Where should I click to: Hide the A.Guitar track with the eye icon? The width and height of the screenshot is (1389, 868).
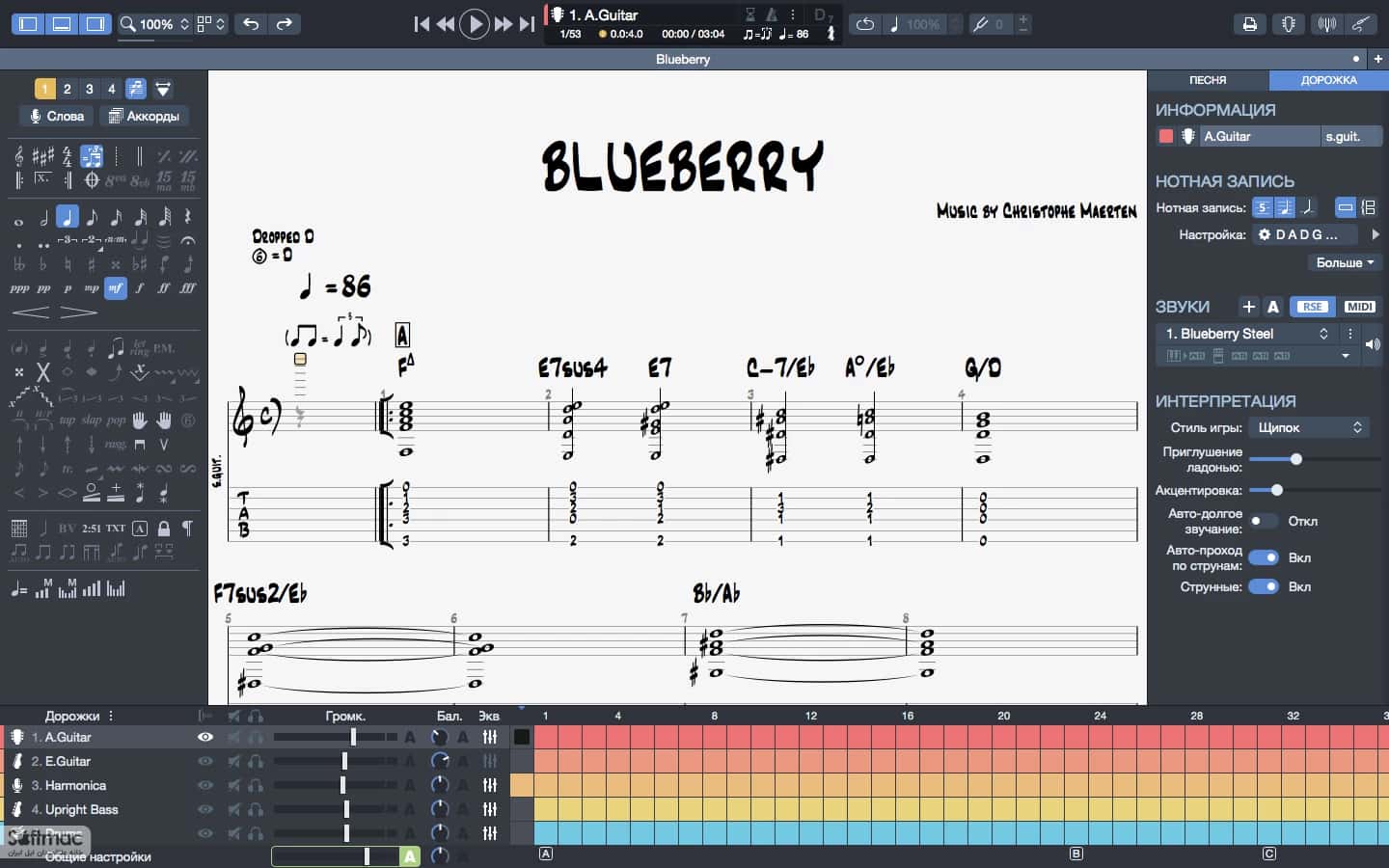(x=205, y=737)
